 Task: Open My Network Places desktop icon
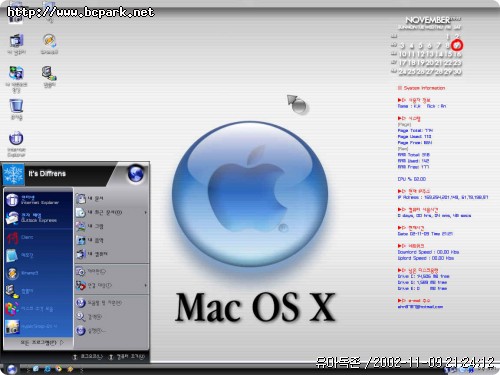pos(16,79)
